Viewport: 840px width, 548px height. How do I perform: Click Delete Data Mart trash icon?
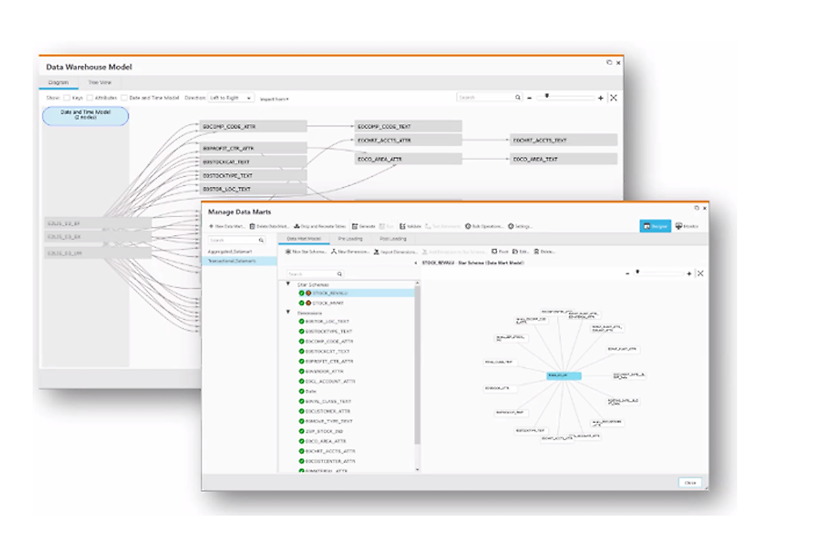(252, 227)
